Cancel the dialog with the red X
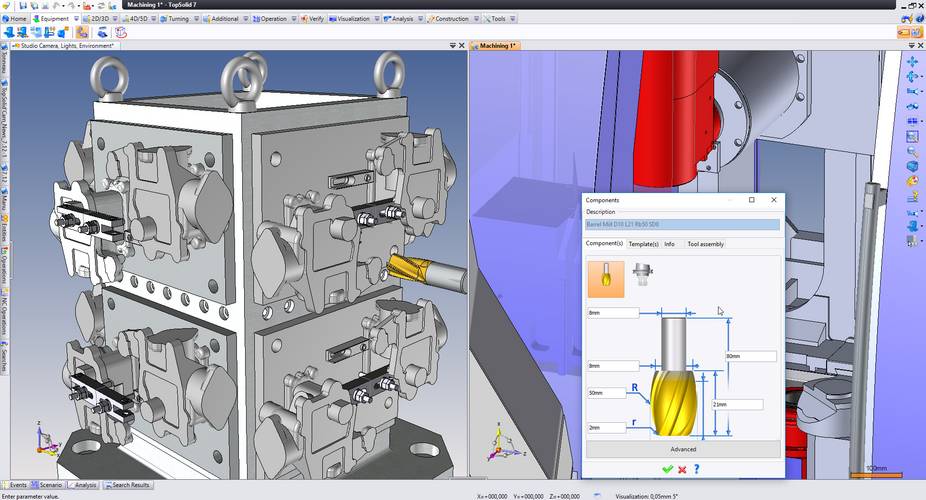926x500 pixels. pos(682,469)
